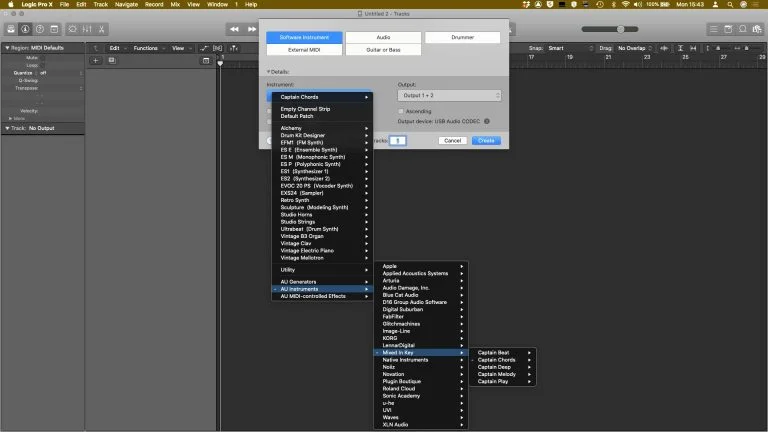Select the External MIDI track type
The image size is (768, 432).
coord(304,50)
